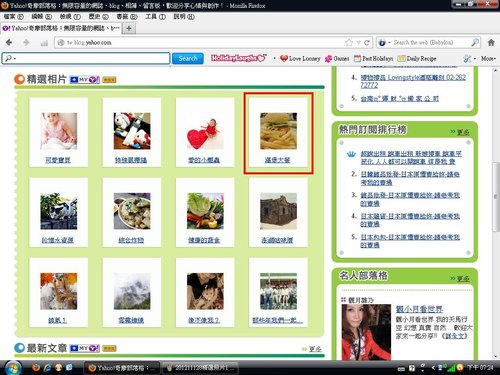
Task: Open the 小月 celebrity blog title link
Action: (x=419, y=309)
